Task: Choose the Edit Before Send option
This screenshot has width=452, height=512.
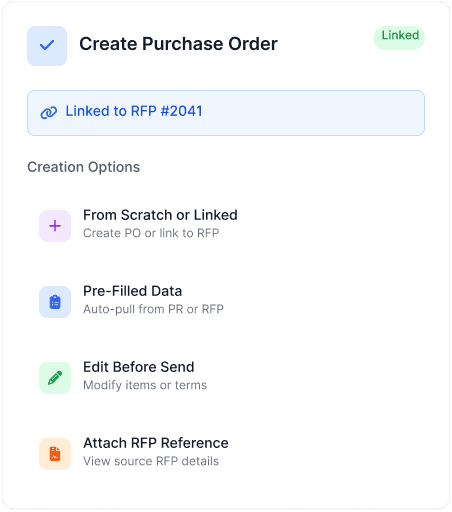Action: (226, 378)
